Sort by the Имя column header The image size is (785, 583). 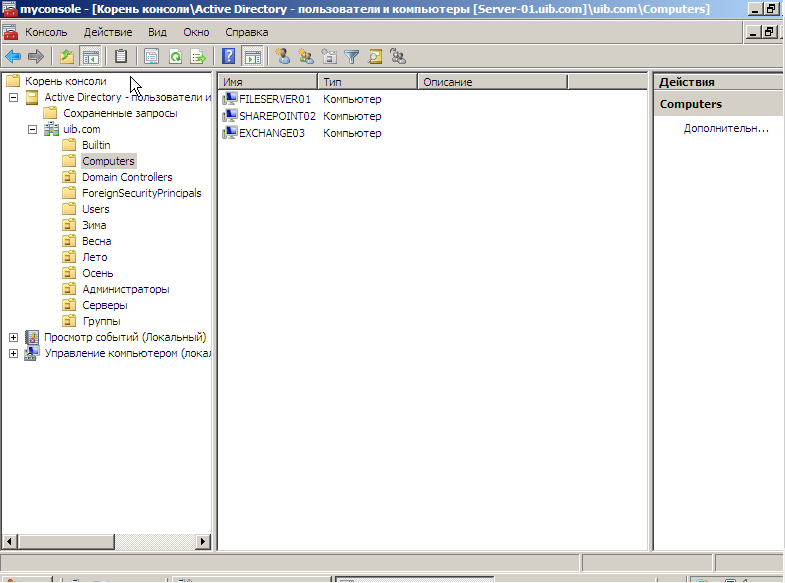(x=268, y=82)
